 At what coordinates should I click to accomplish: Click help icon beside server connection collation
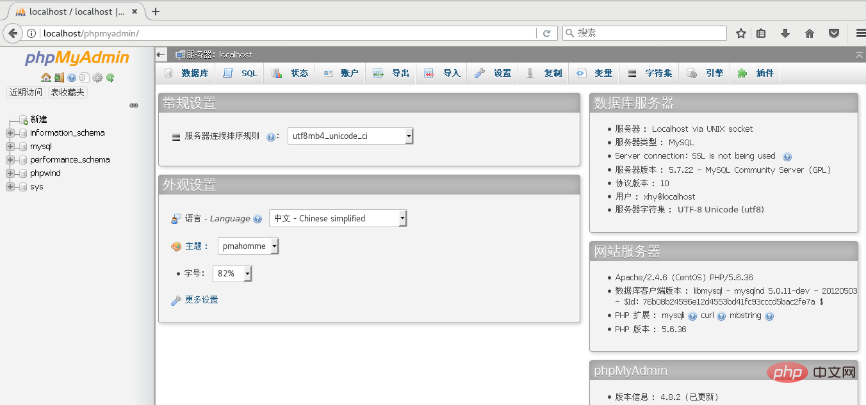pyautogui.click(x=271, y=136)
